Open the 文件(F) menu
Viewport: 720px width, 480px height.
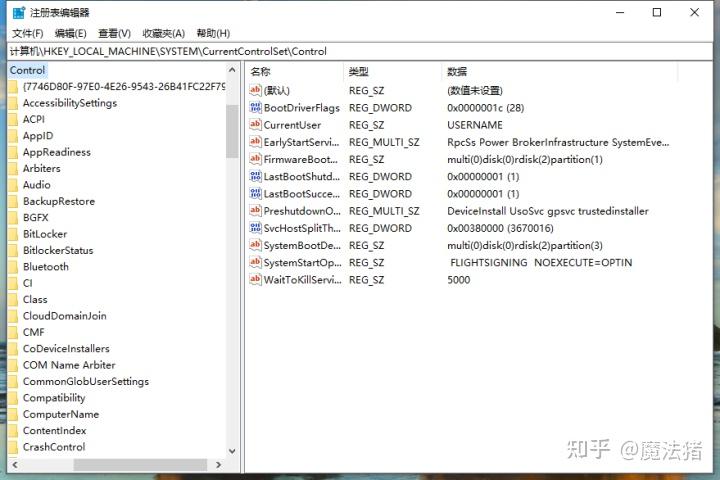pos(28,34)
